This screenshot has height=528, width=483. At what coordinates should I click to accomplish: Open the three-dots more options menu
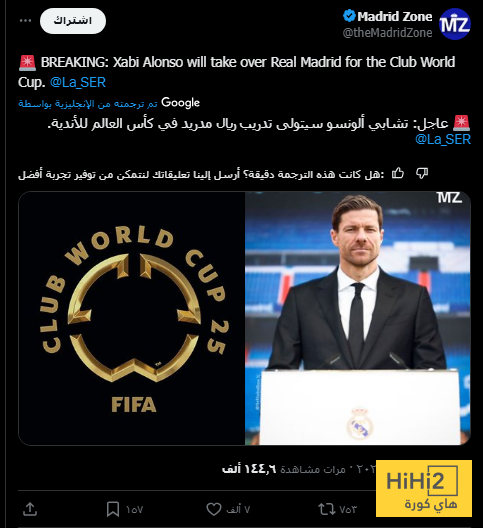coord(26,21)
